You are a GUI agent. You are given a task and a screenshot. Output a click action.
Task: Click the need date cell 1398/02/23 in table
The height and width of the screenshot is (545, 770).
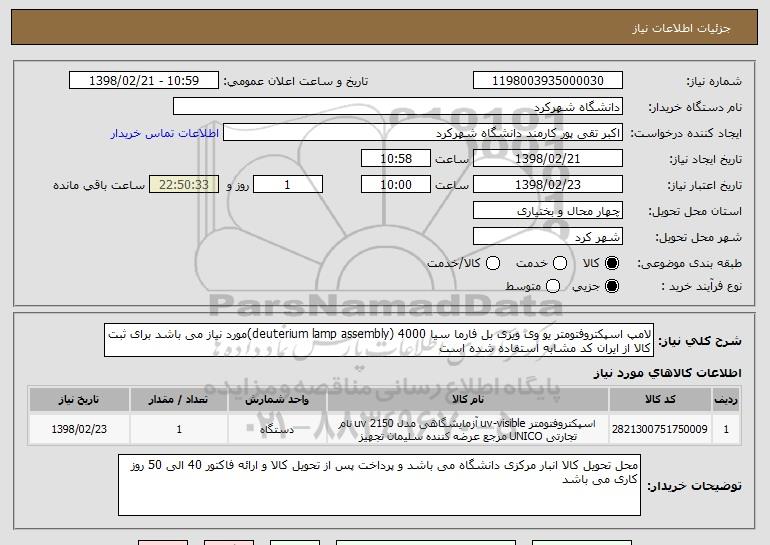79,429
